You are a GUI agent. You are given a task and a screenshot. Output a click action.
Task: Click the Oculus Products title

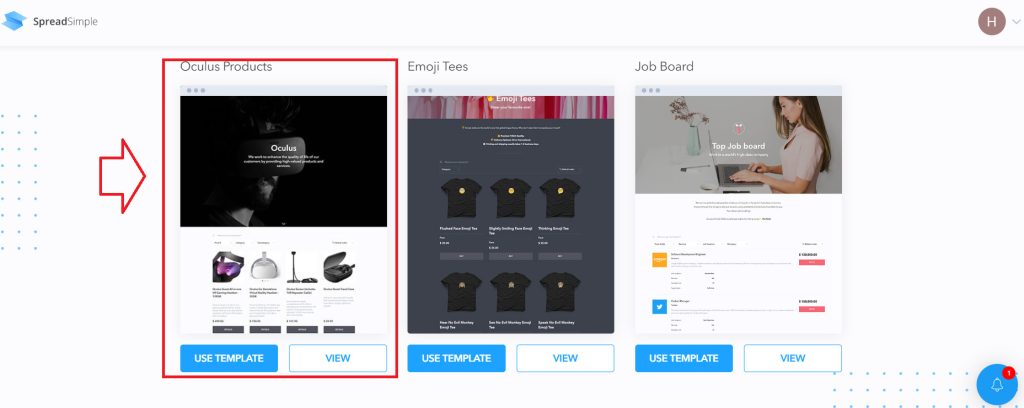pyautogui.click(x=226, y=67)
